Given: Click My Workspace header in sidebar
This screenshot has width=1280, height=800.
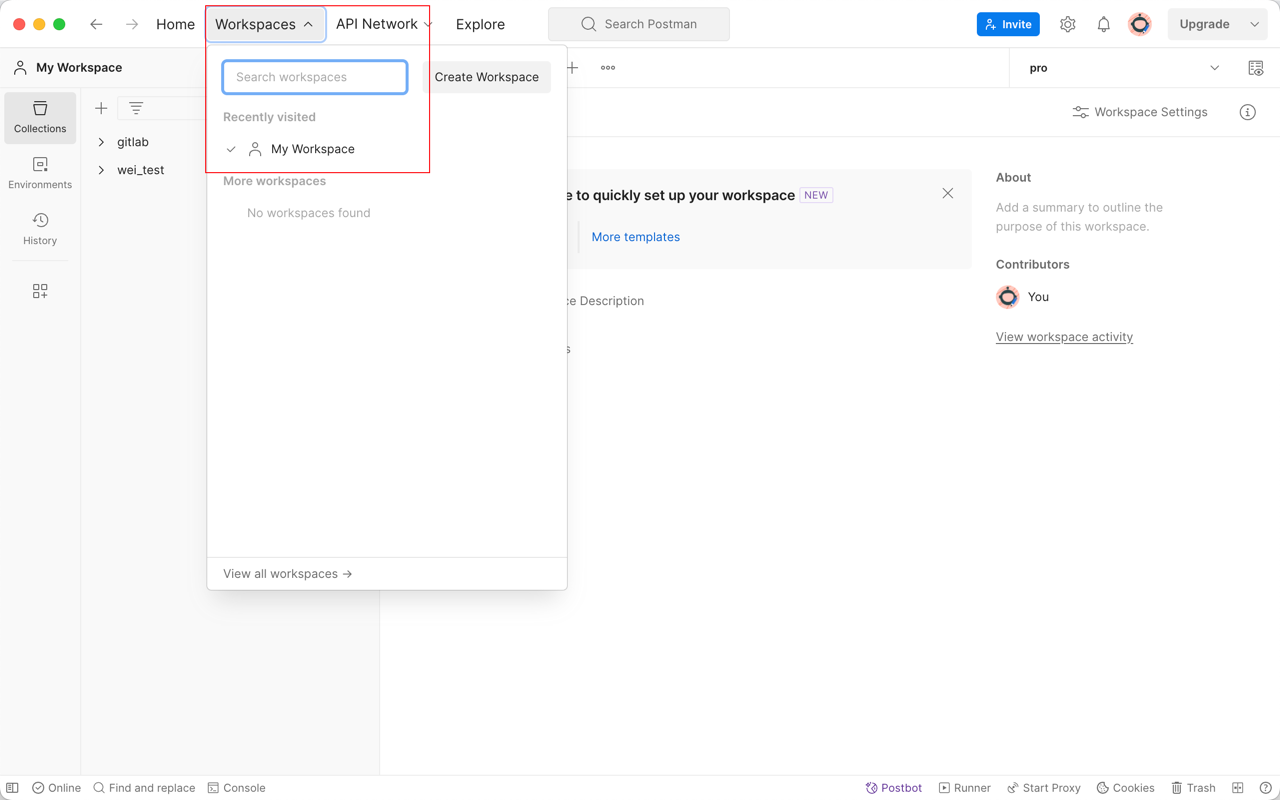Looking at the screenshot, I should (68, 68).
